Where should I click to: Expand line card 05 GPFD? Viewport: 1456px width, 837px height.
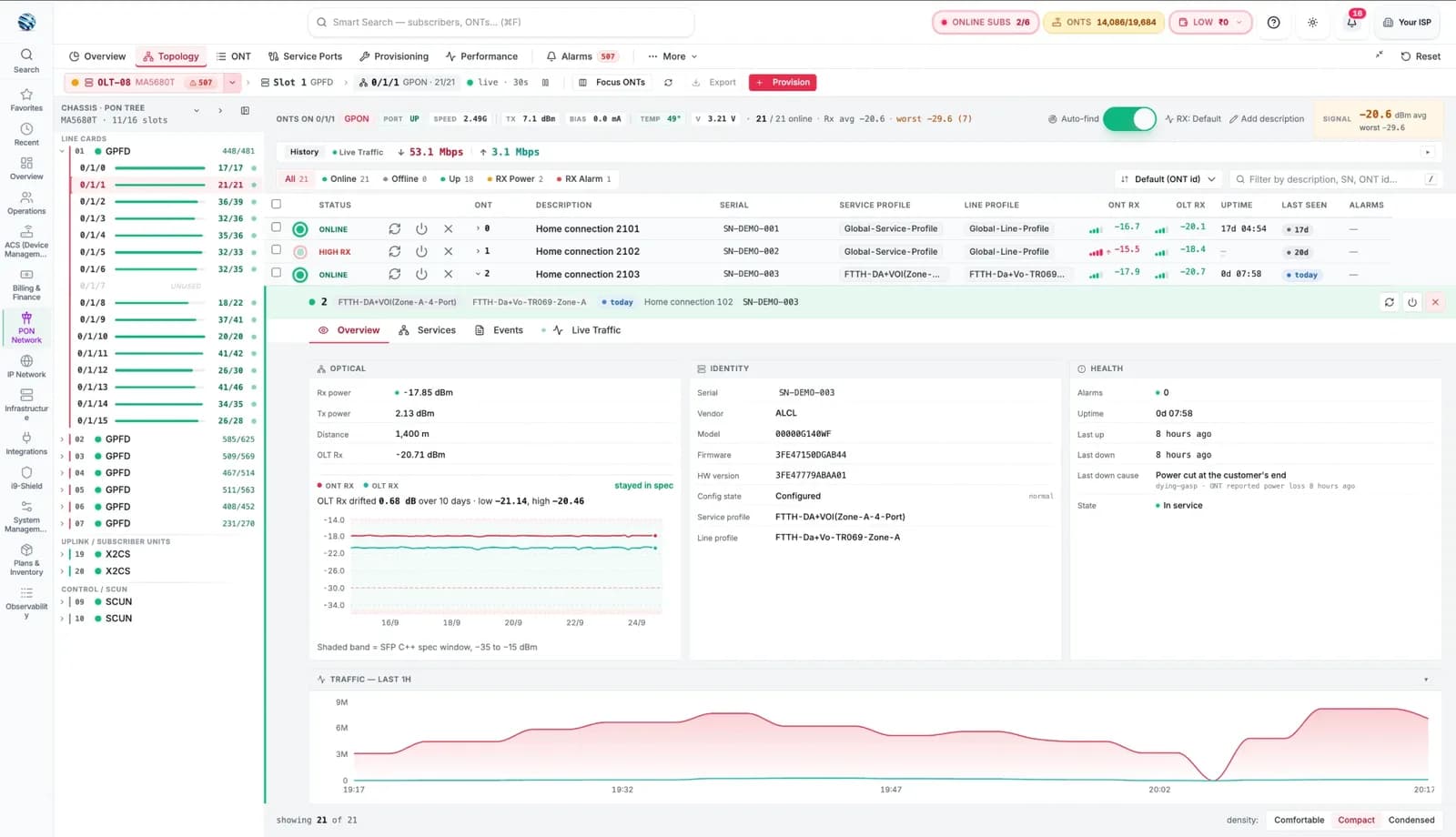coord(63,489)
